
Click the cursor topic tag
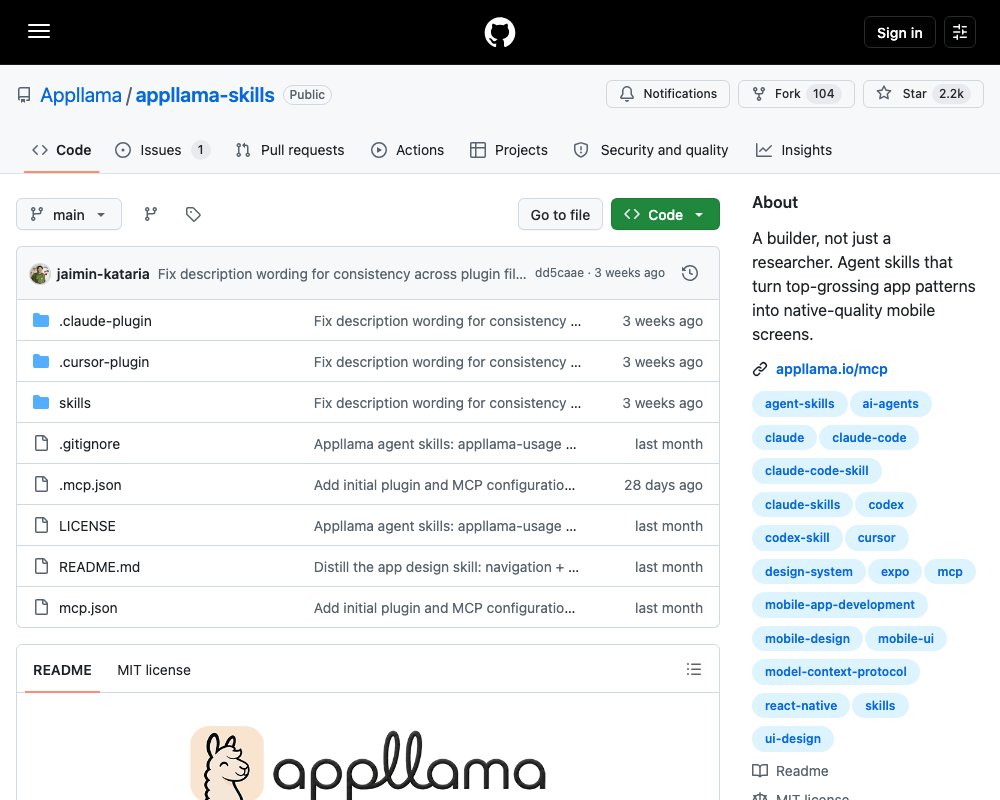[x=876, y=538]
